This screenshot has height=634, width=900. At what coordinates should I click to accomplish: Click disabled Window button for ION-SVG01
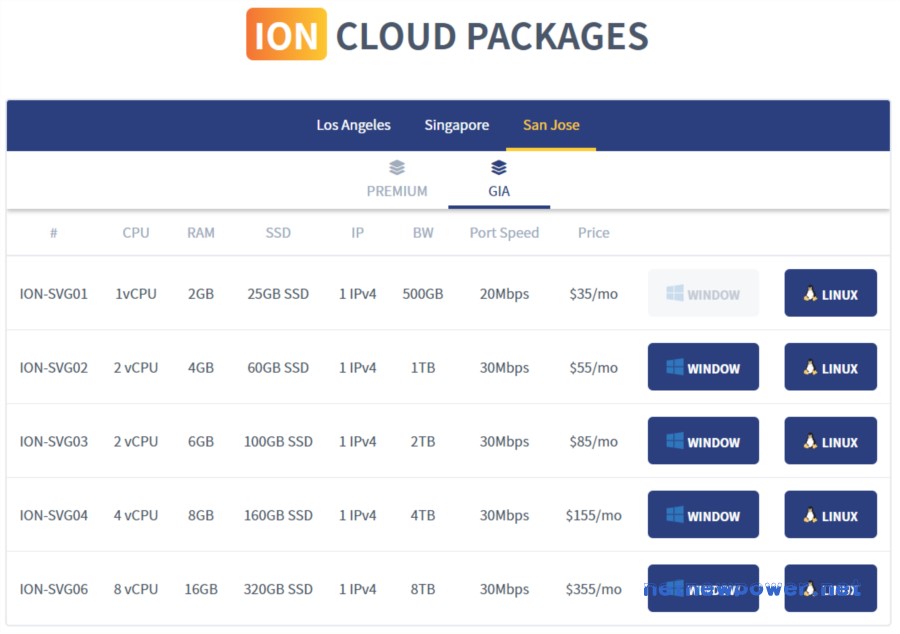click(x=703, y=293)
